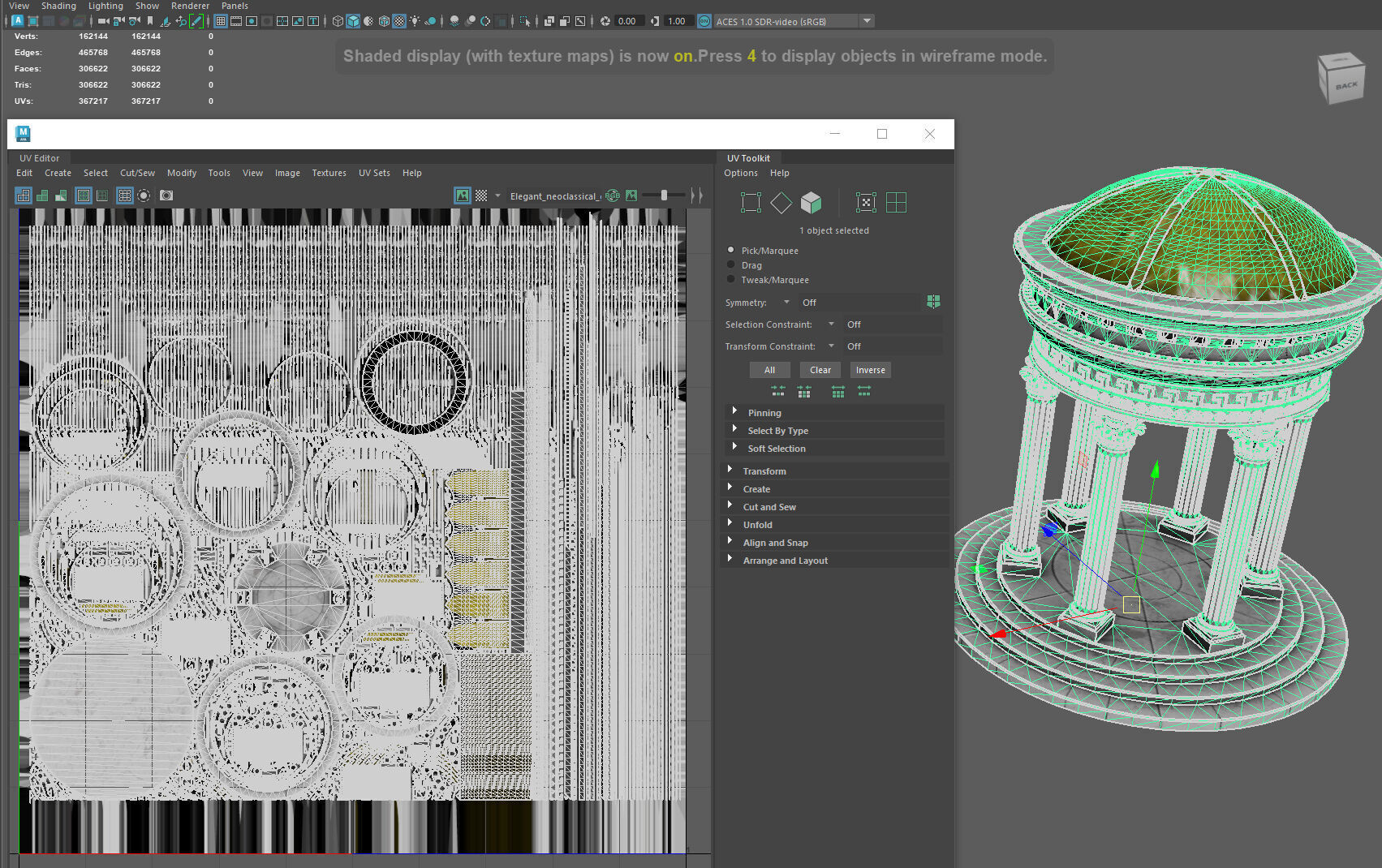Open the UV Sets menu
The height and width of the screenshot is (868, 1382).
coord(374,173)
